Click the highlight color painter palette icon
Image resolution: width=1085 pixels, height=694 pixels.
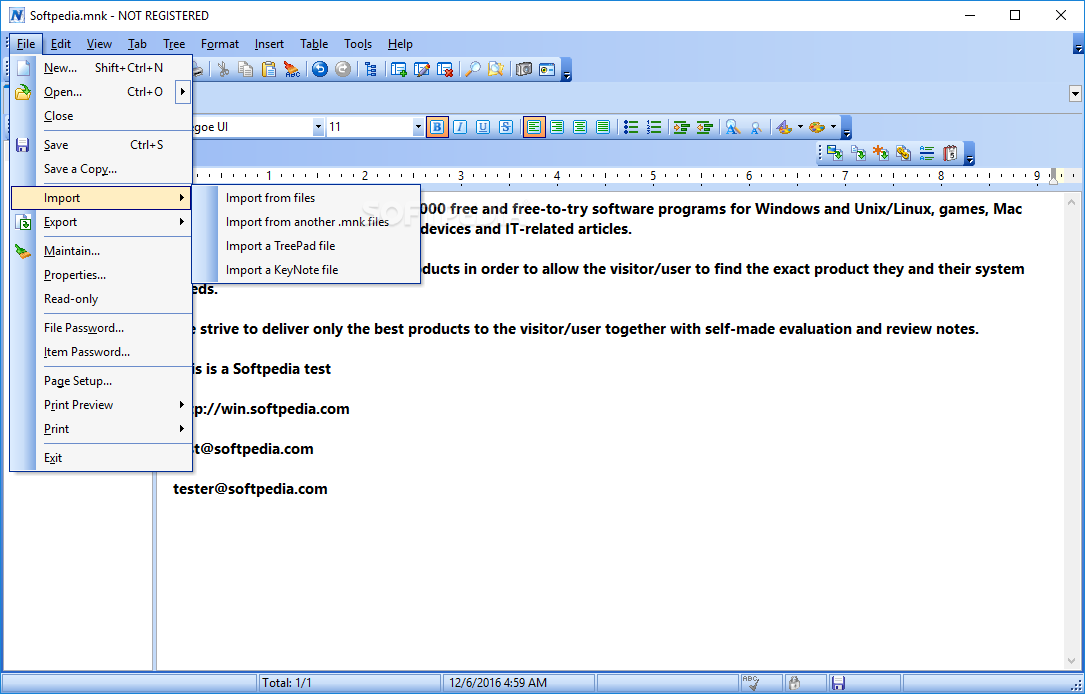tap(817, 127)
